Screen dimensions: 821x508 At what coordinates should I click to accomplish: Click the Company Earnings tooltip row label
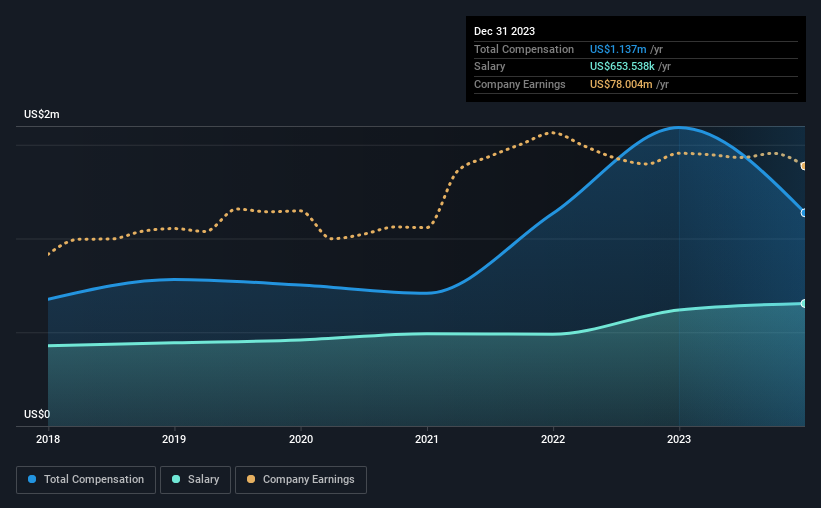519,84
